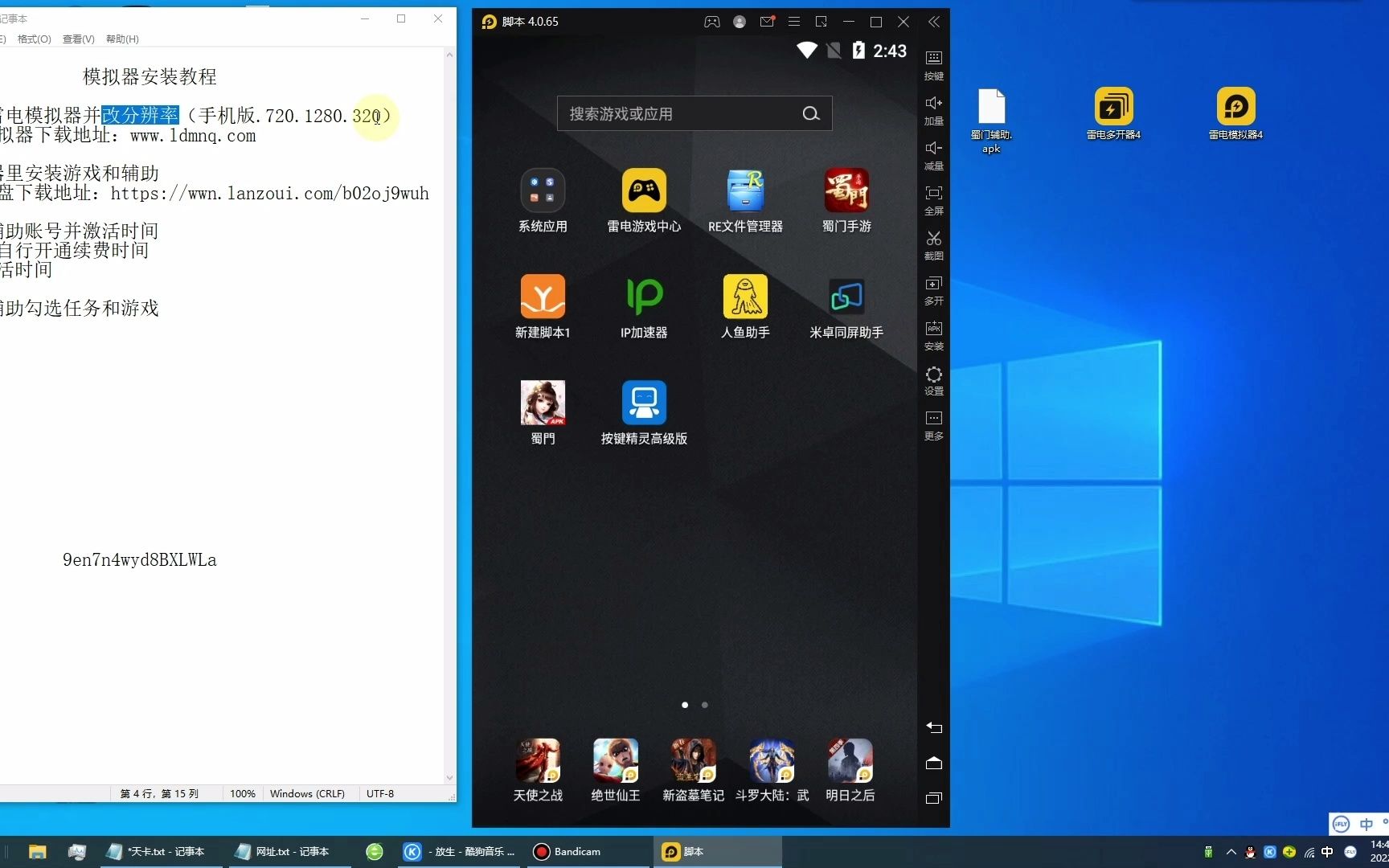Select 雷电模拟器4 desktop shortcut
The height and width of the screenshot is (868, 1389).
[x=1236, y=113]
